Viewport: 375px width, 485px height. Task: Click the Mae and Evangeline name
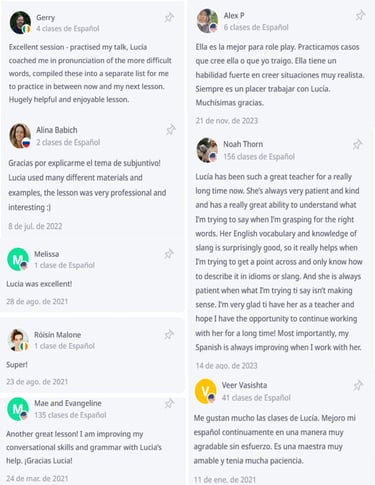click(68, 403)
